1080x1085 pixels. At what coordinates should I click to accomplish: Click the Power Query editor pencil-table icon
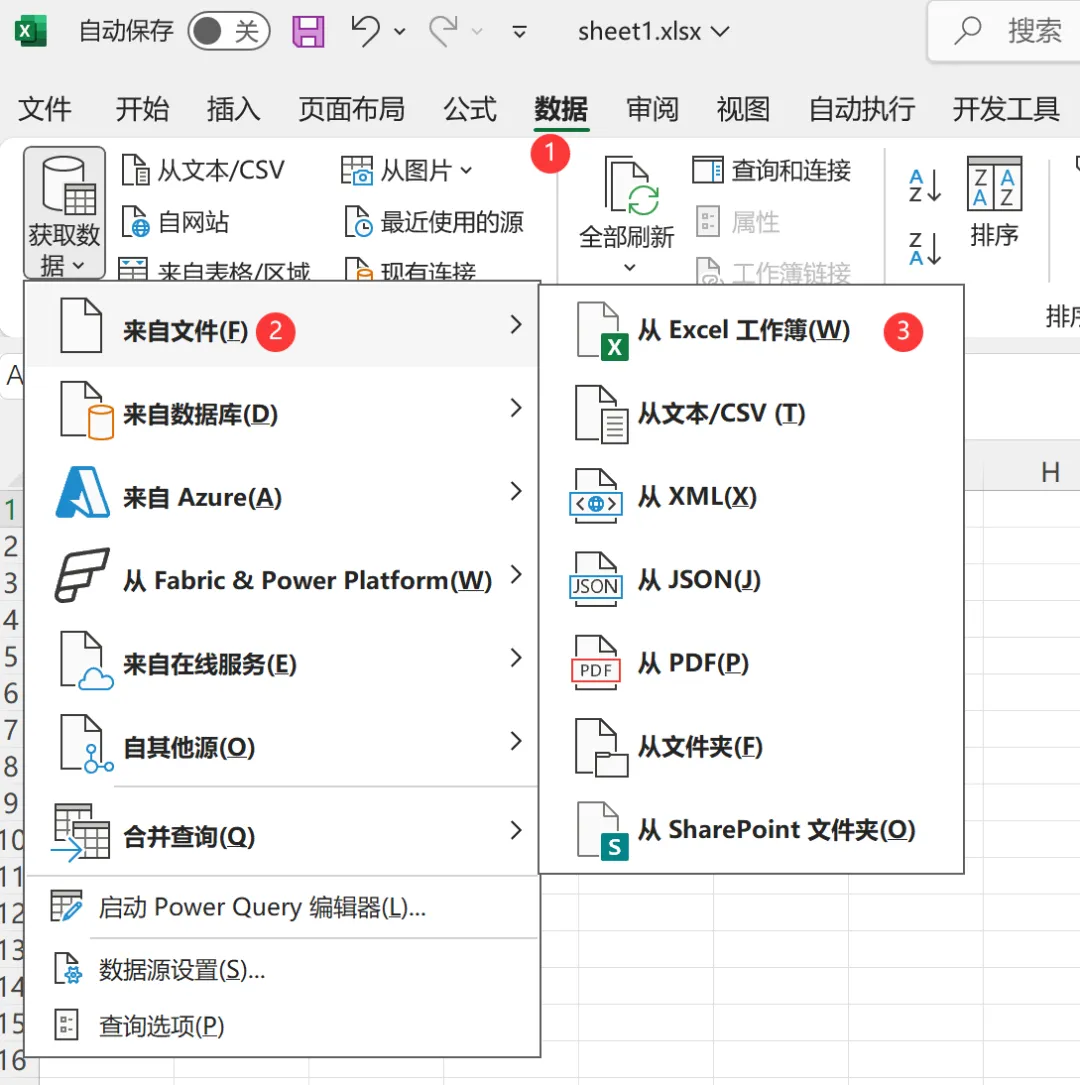pos(66,906)
